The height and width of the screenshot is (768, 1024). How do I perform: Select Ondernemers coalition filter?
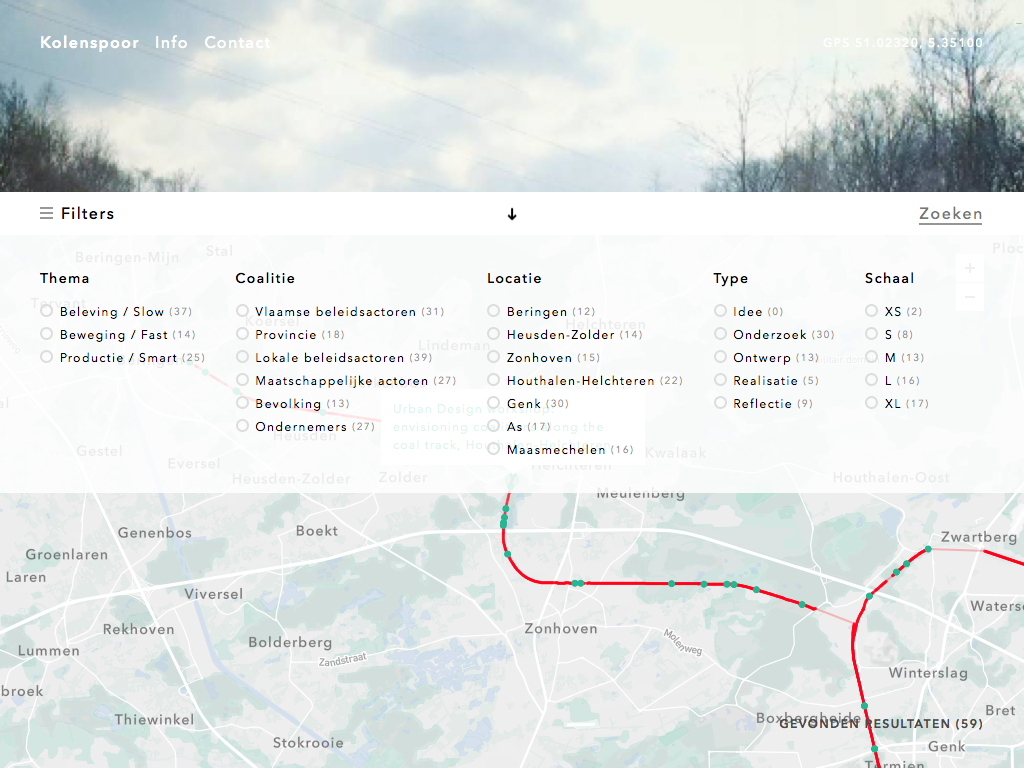pyautogui.click(x=306, y=426)
